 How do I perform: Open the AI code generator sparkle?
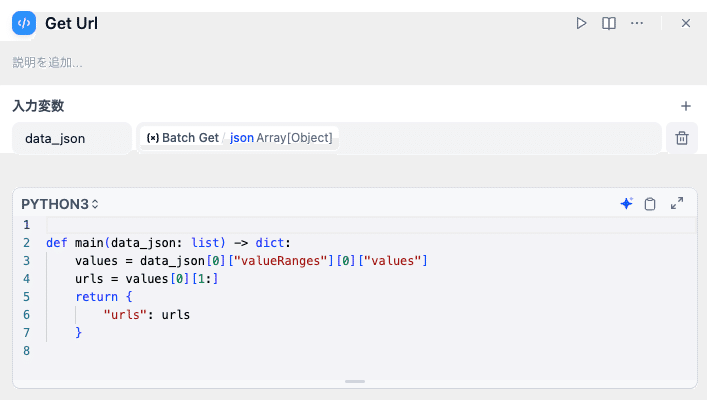[x=626, y=203]
